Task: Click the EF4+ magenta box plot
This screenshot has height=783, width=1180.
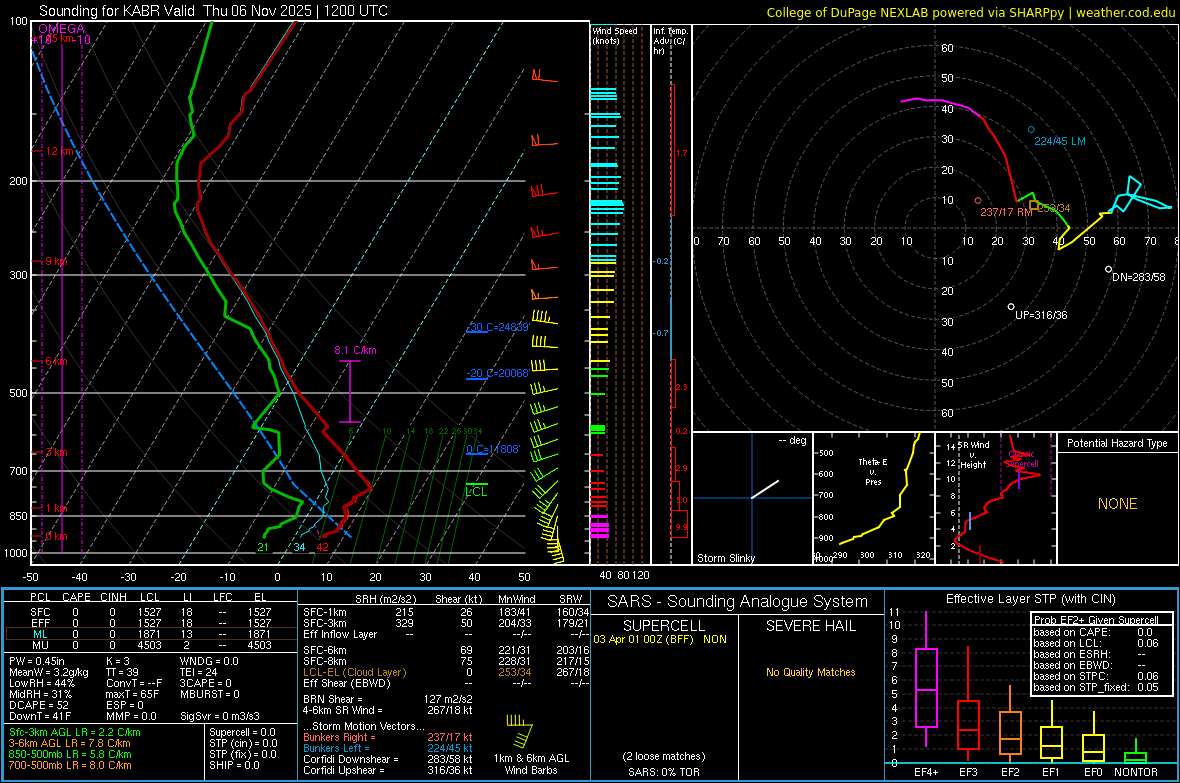Action: [x=926, y=688]
